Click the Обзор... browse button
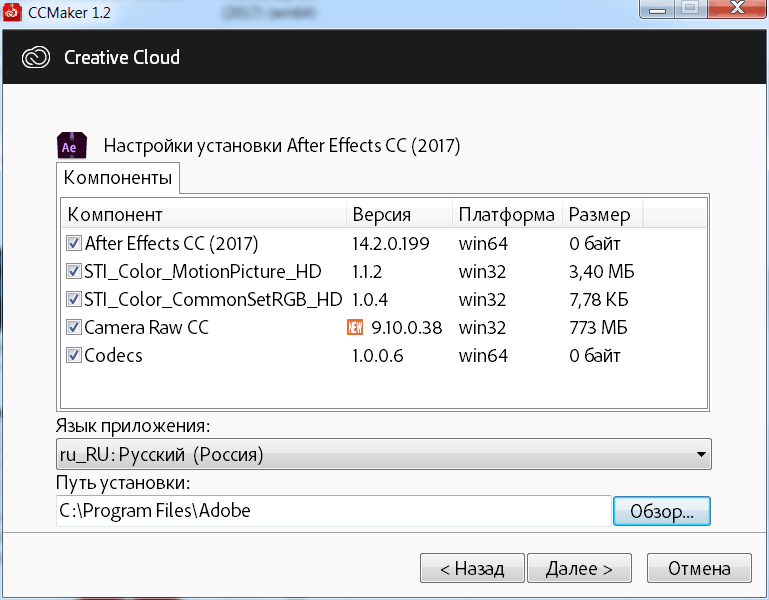This screenshot has width=769, height=600. (x=662, y=511)
